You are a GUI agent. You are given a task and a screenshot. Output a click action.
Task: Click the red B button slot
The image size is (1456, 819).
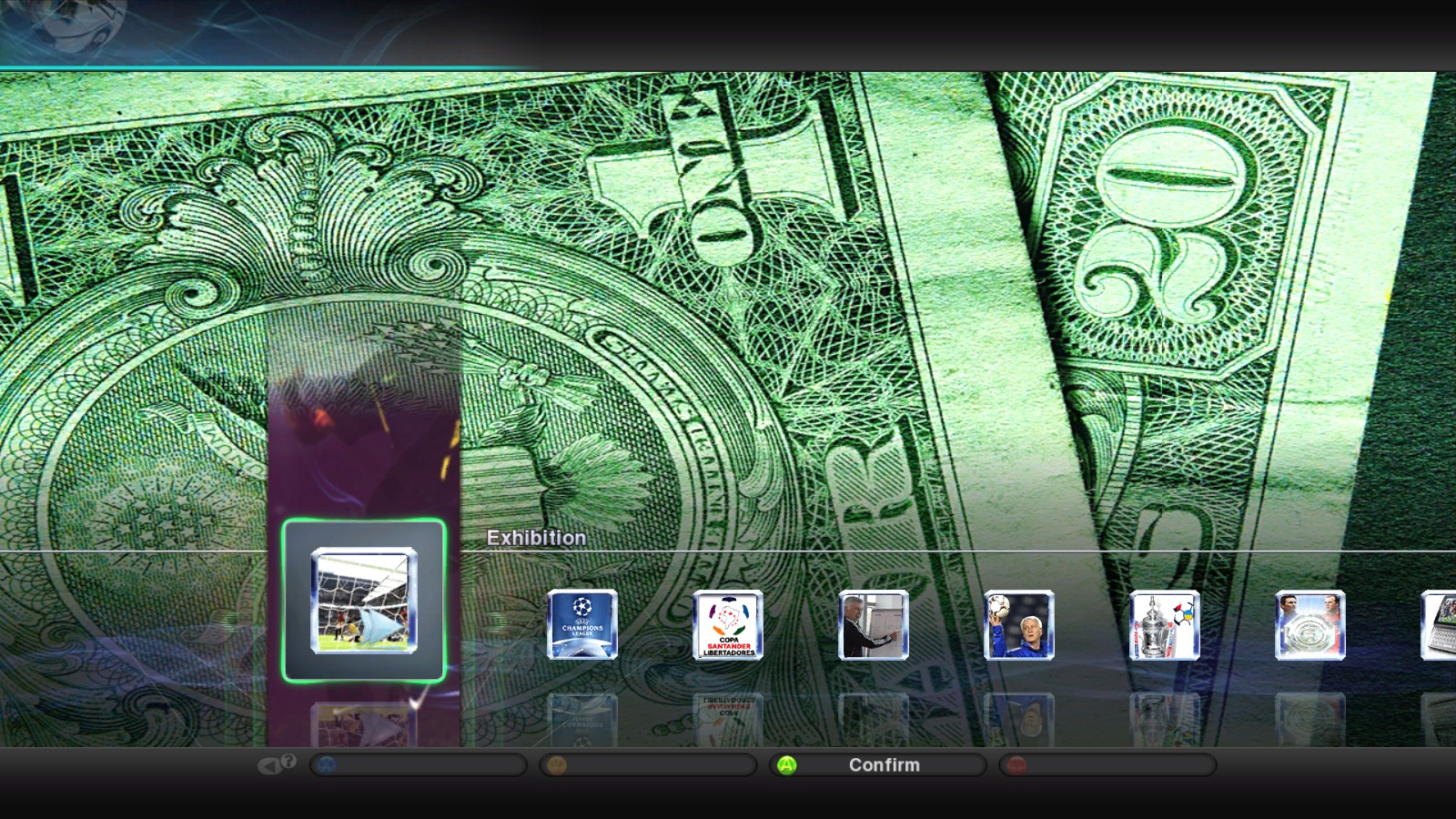[x=1107, y=765]
